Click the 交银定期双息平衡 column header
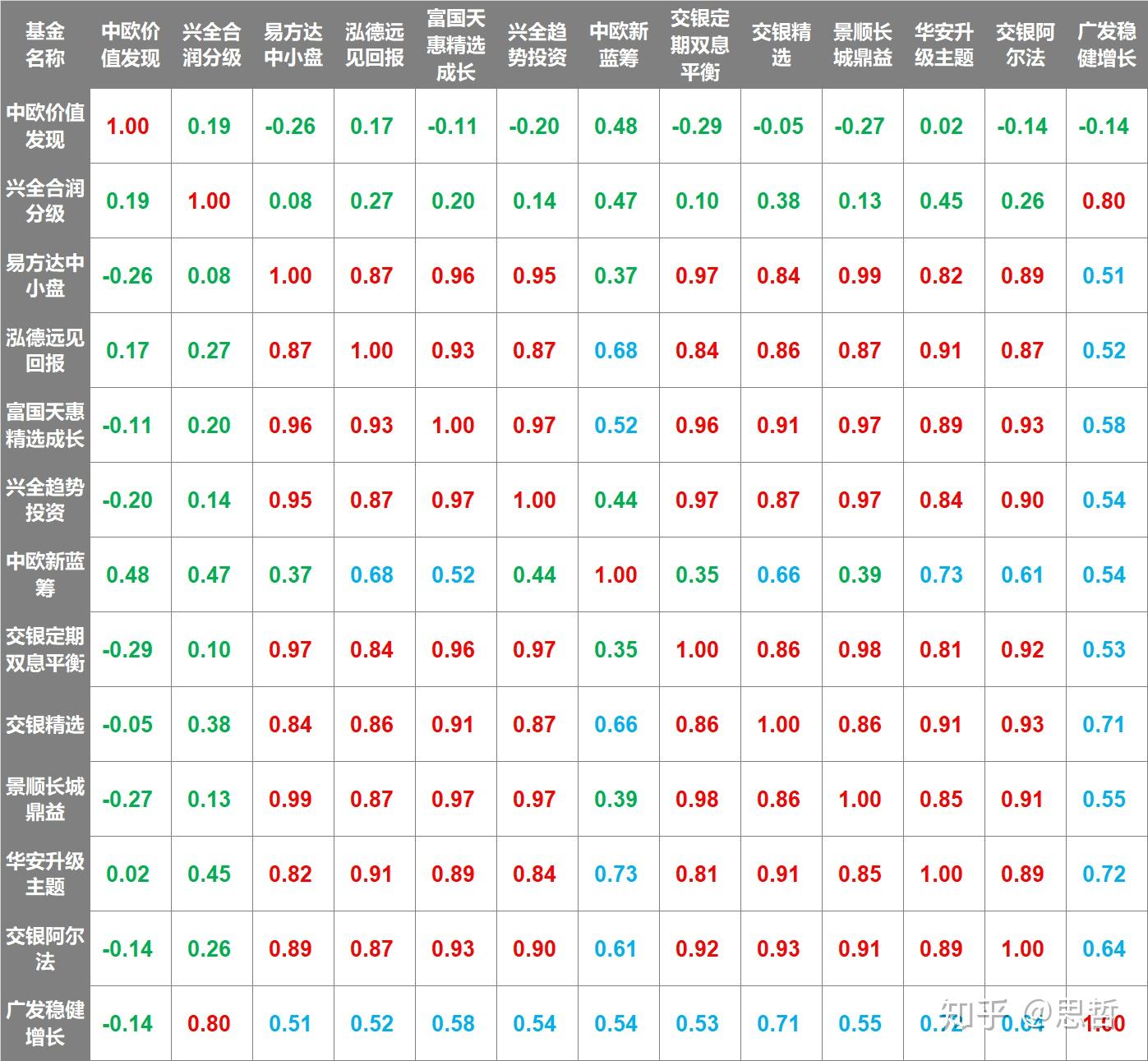This screenshot has height=1061, width=1148. point(700,44)
